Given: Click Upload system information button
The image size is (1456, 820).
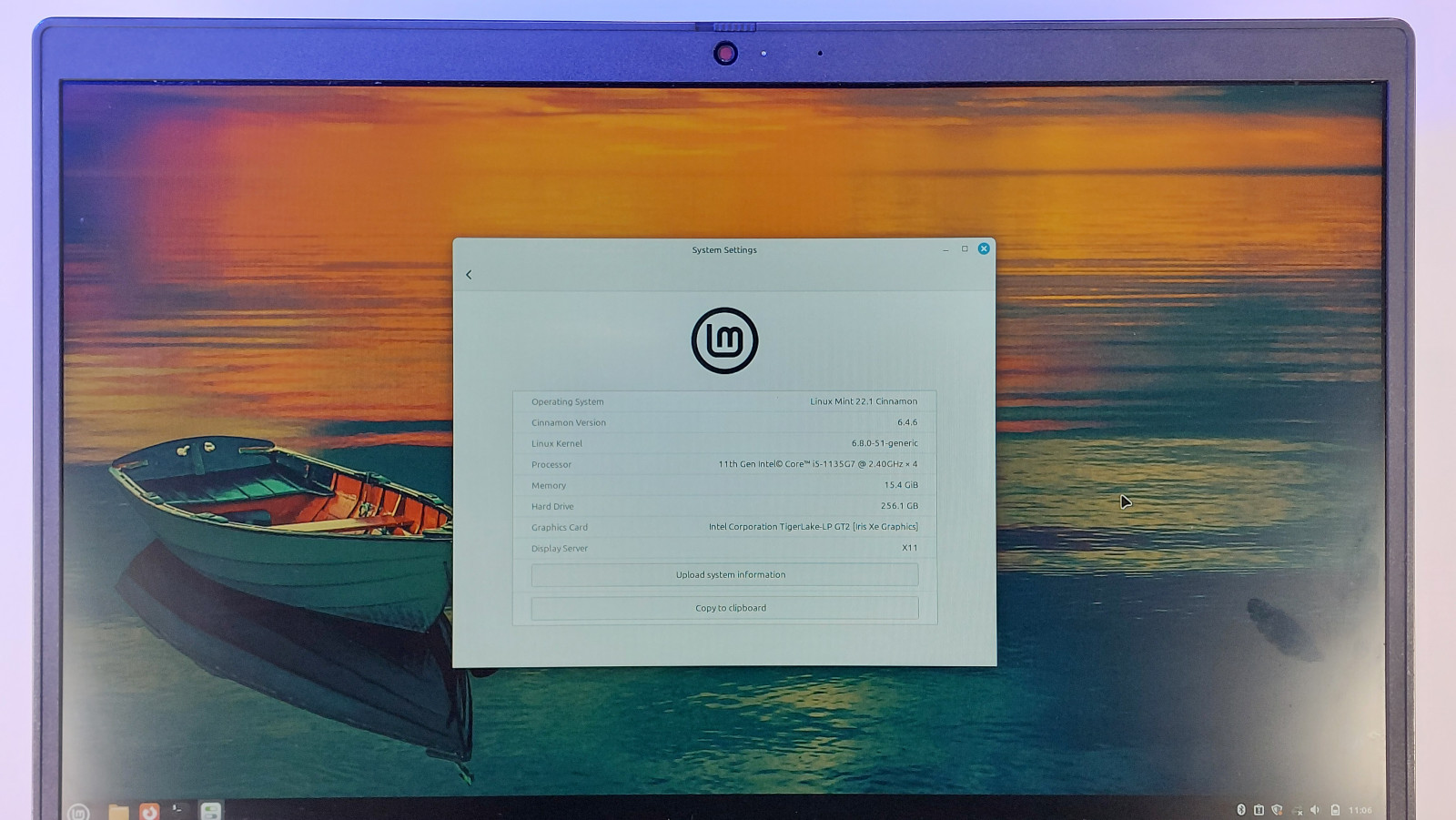Looking at the screenshot, I should 724,575.
